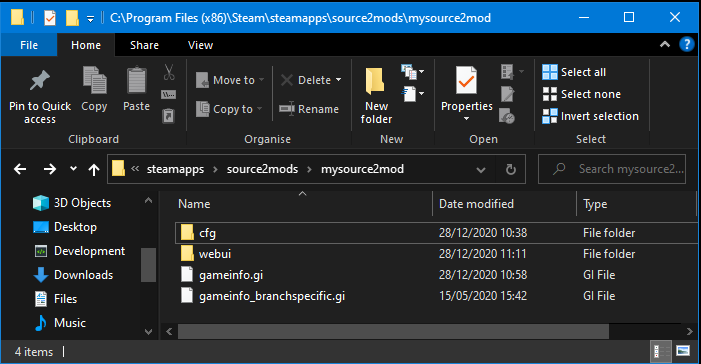The height and width of the screenshot is (364, 701).
Task: Click the horizontal scrollbar thumb
Action: (x=393, y=332)
